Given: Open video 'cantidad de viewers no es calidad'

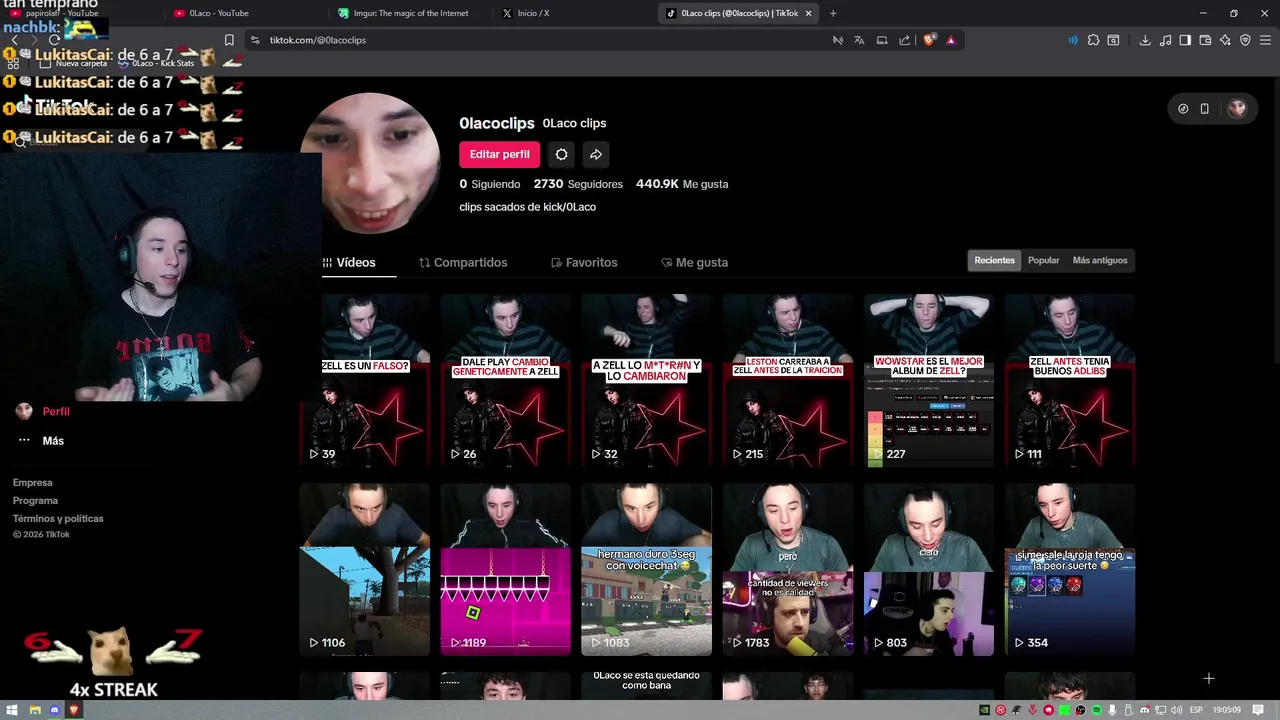Looking at the screenshot, I should click(x=788, y=569).
